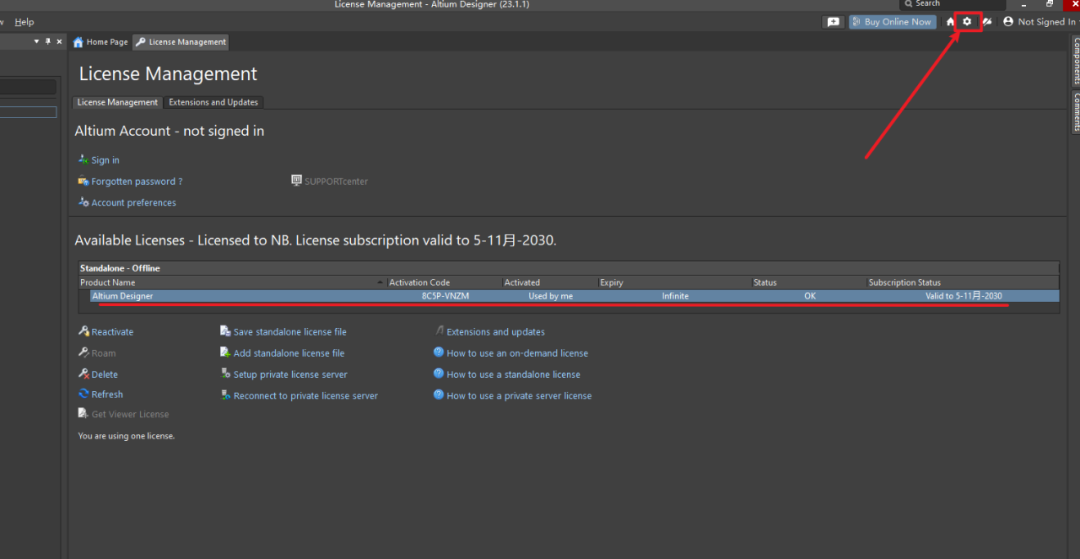The width and height of the screenshot is (1080, 559).
Task: Switch to the Extensions and Updates tab
Action: pyautogui.click(x=213, y=102)
